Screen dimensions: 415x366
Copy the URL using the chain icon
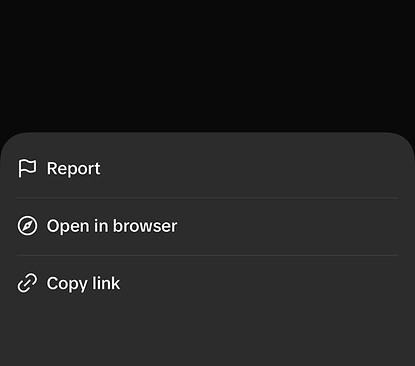pyautogui.click(x=27, y=283)
